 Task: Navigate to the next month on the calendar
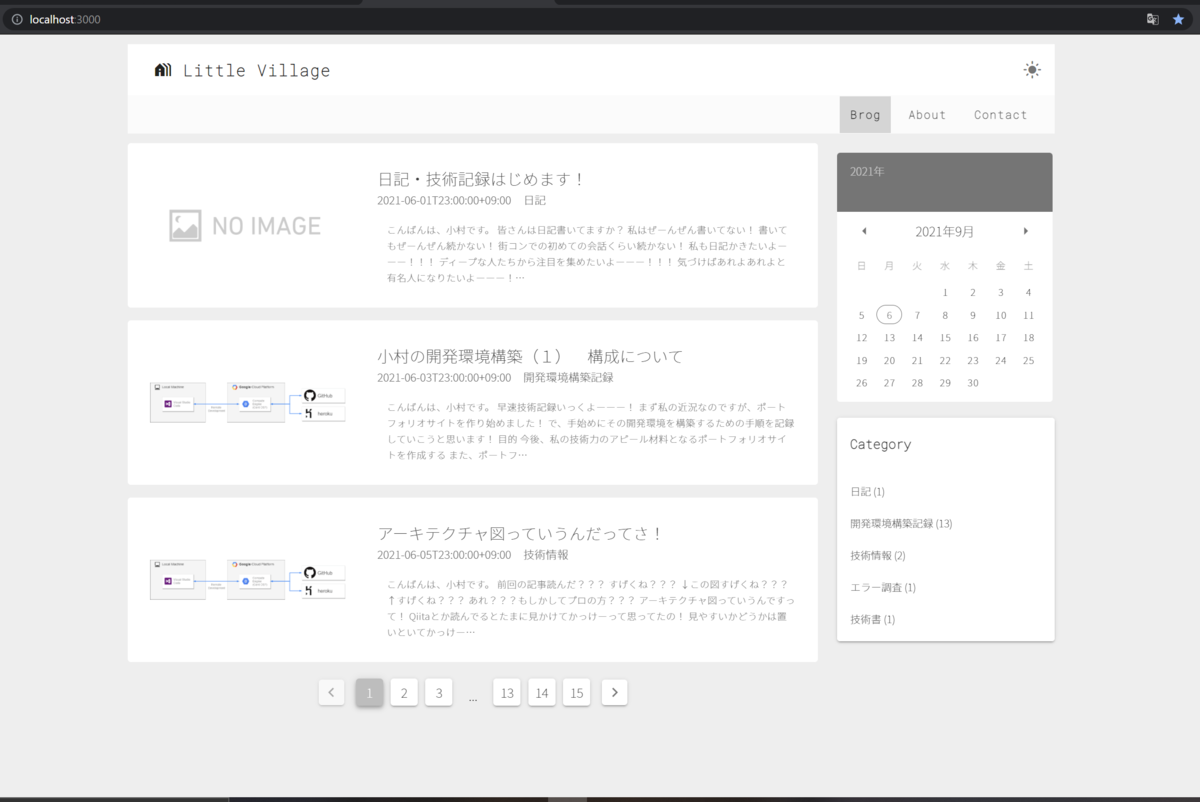1026,231
